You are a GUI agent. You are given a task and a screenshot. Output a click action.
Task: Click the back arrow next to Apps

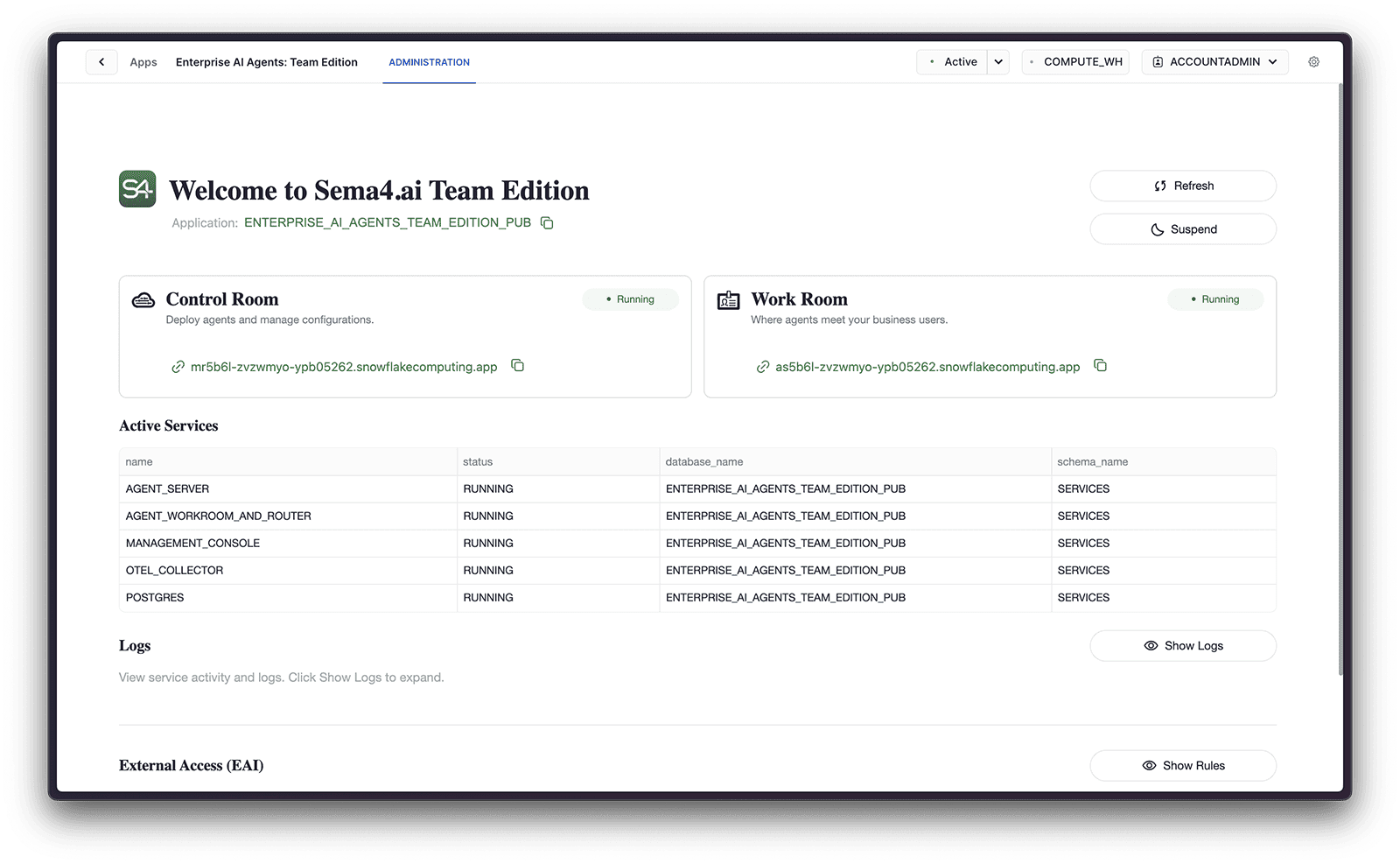(101, 61)
